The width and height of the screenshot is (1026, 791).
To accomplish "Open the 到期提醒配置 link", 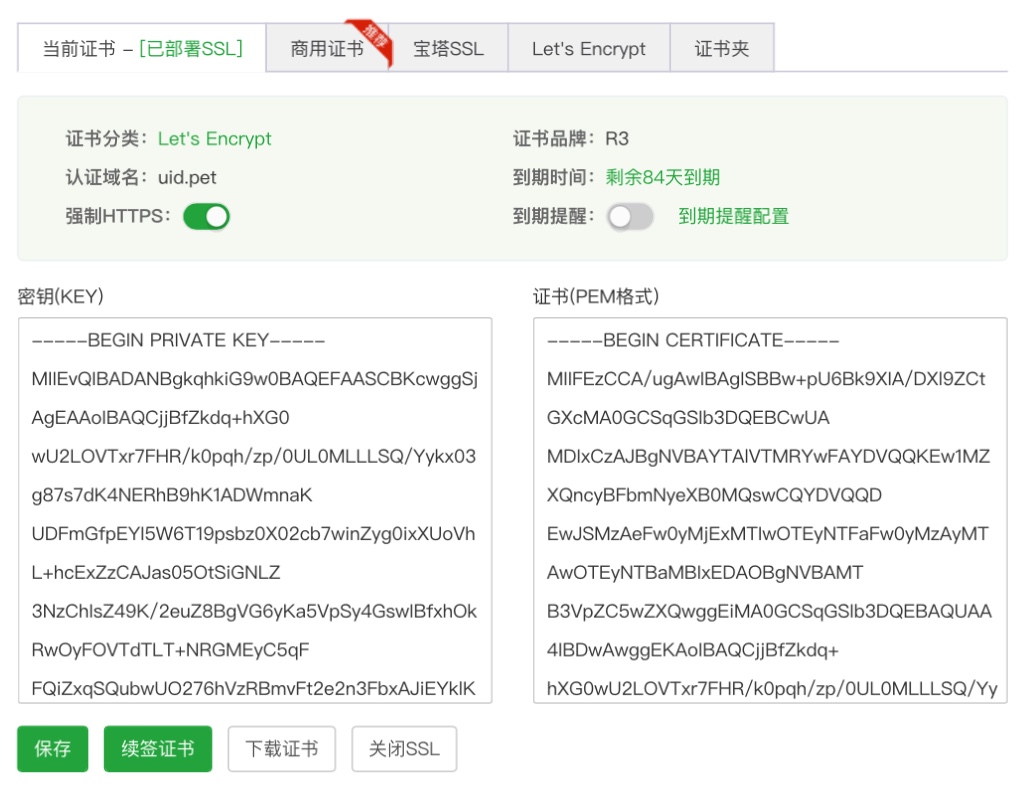I will (733, 216).
